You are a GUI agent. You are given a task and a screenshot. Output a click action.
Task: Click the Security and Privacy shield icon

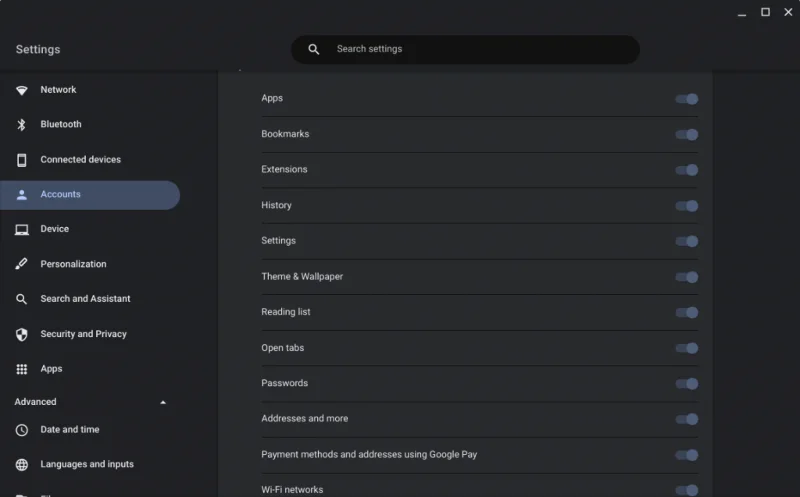(x=21, y=334)
